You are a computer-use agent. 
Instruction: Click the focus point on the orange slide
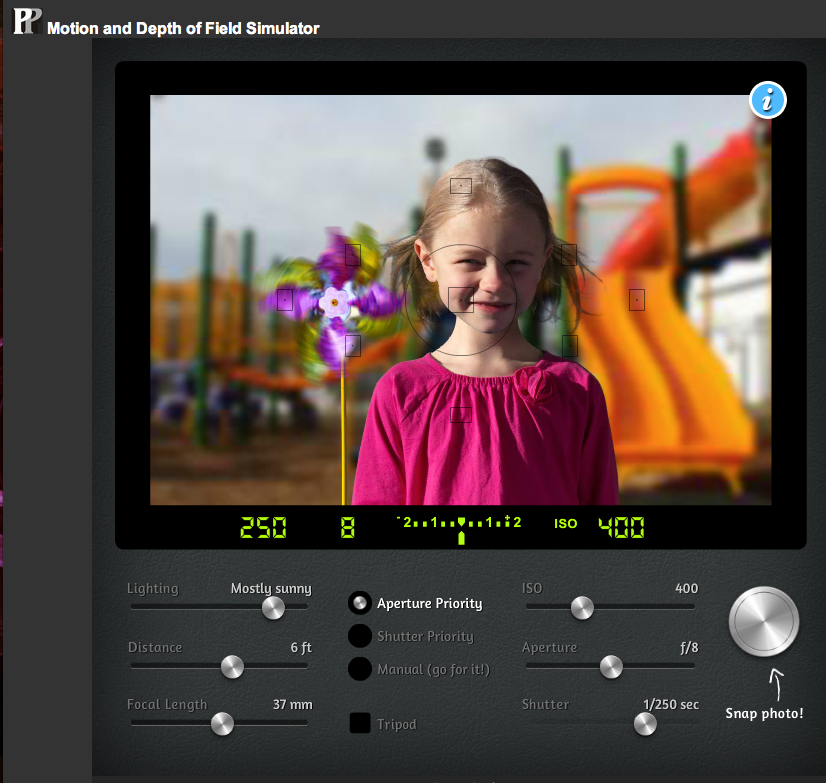click(637, 299)
